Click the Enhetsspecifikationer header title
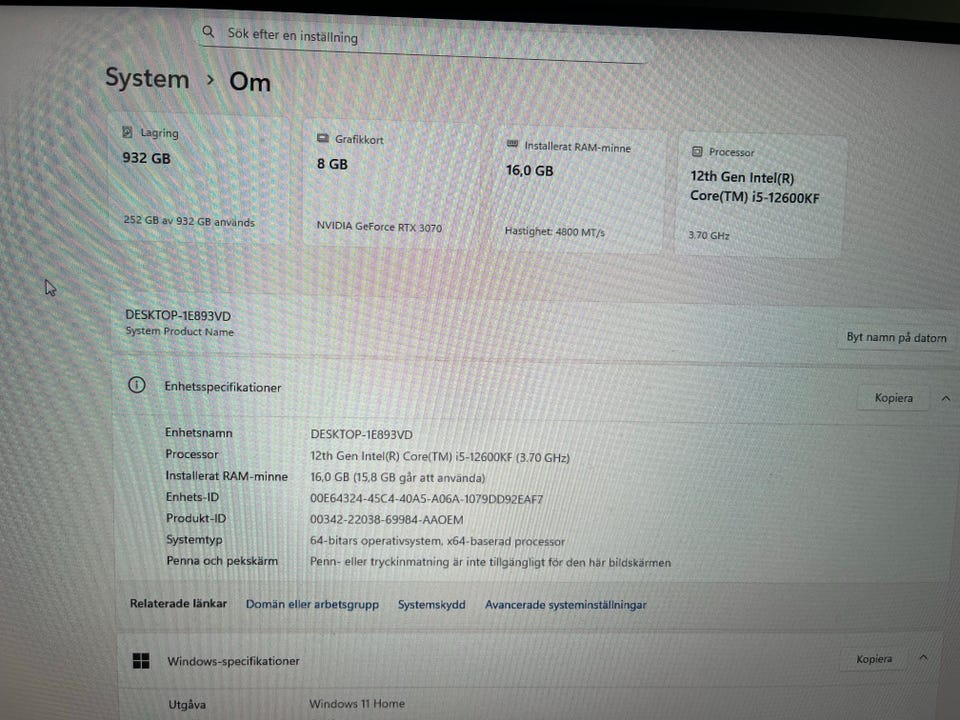960x720 pixels. tap(223, 387)
